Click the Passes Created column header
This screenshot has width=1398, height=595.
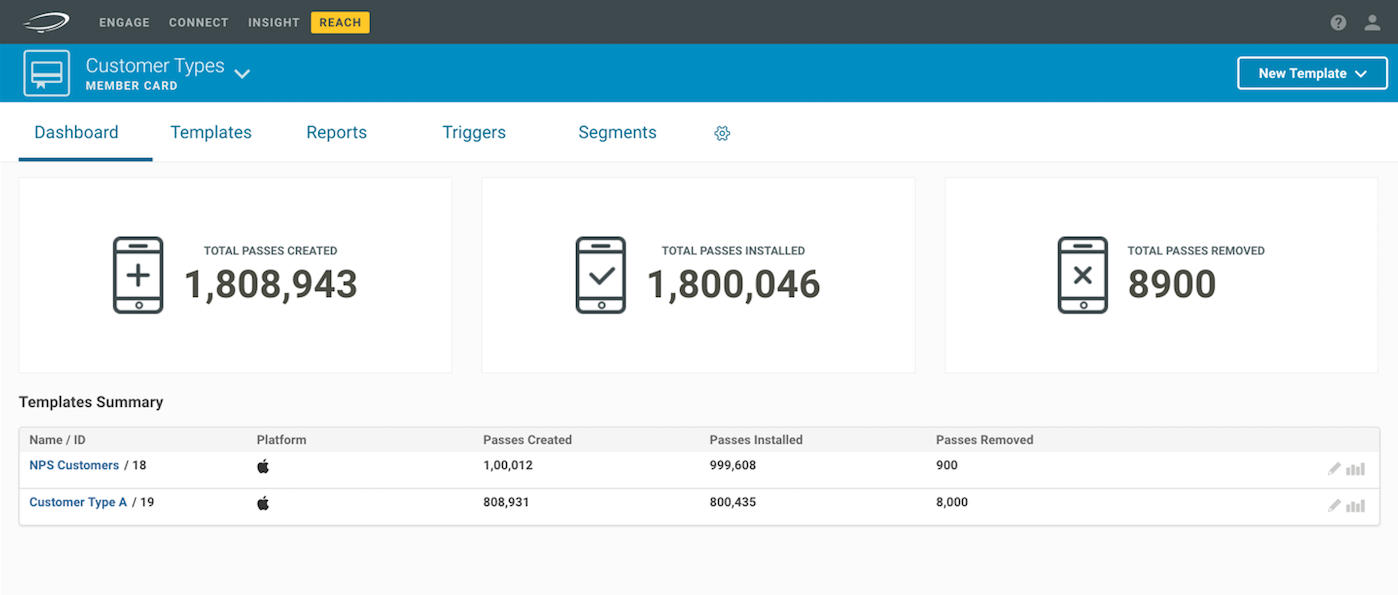click(x=527, y=440)
